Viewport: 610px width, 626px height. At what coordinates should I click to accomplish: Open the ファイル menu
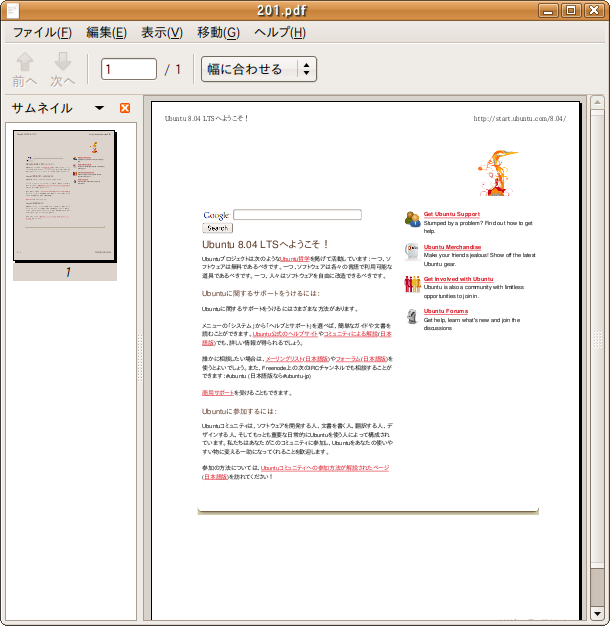click(41, 33)
